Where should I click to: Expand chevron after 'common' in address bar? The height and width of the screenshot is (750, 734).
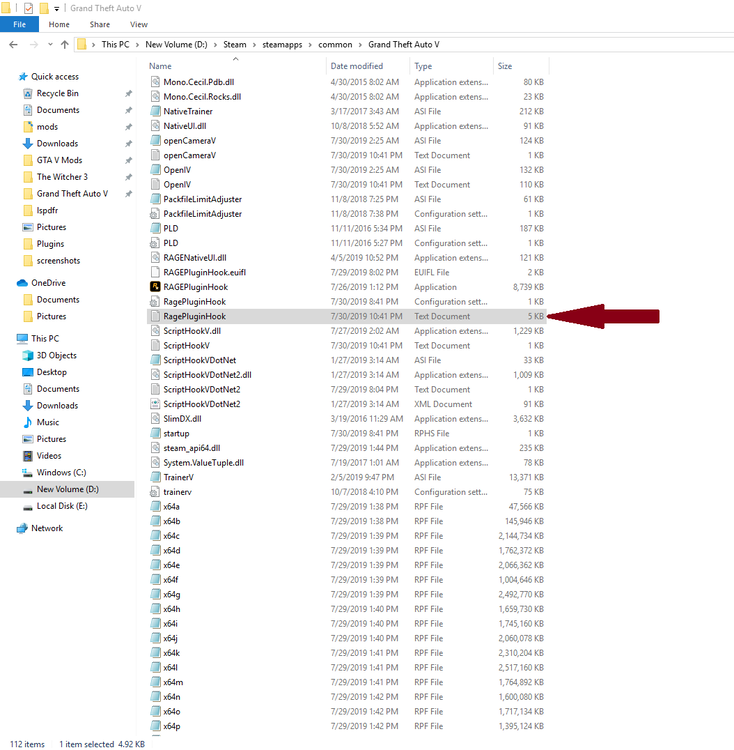point(360,44)
